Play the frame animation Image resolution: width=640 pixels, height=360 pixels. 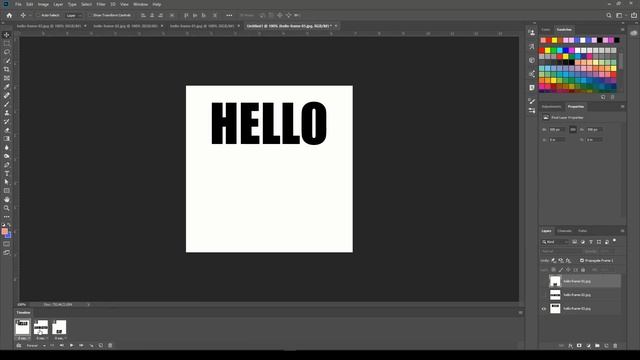click(x=71, y=345)
